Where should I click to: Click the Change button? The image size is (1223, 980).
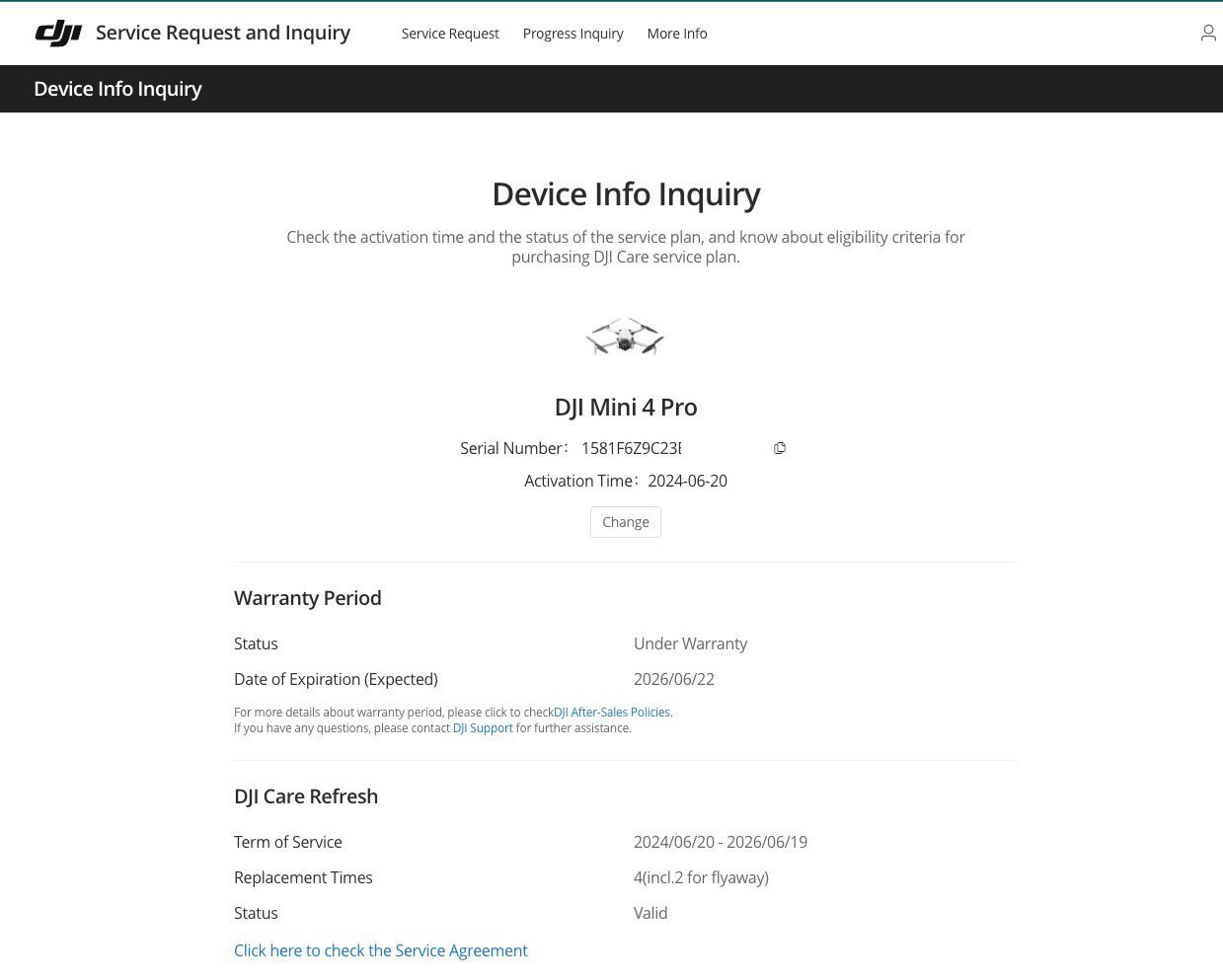click(x=626, y=522)
